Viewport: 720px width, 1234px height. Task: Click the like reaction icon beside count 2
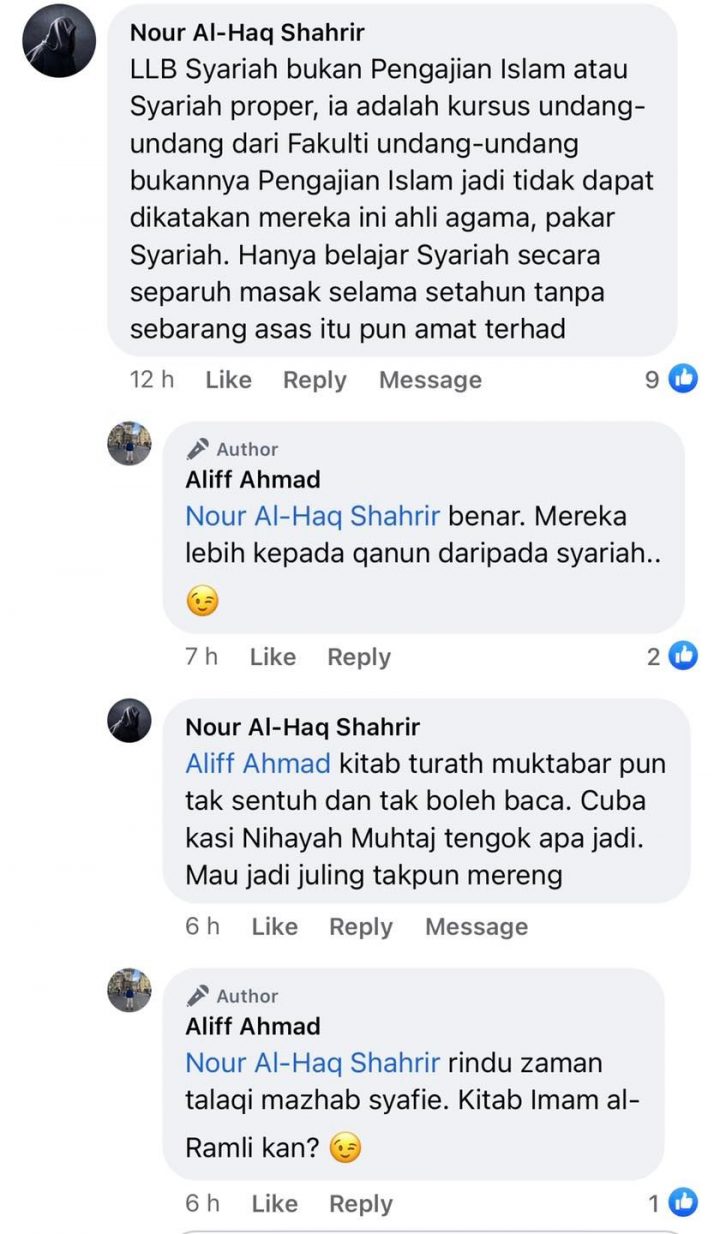[684, 656]
